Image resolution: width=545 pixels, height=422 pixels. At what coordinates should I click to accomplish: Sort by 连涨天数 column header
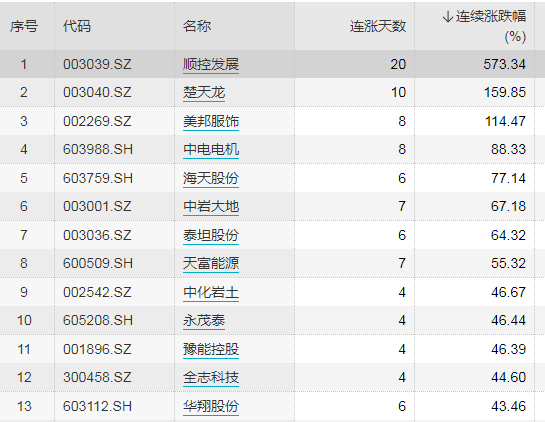coord(378,26)
